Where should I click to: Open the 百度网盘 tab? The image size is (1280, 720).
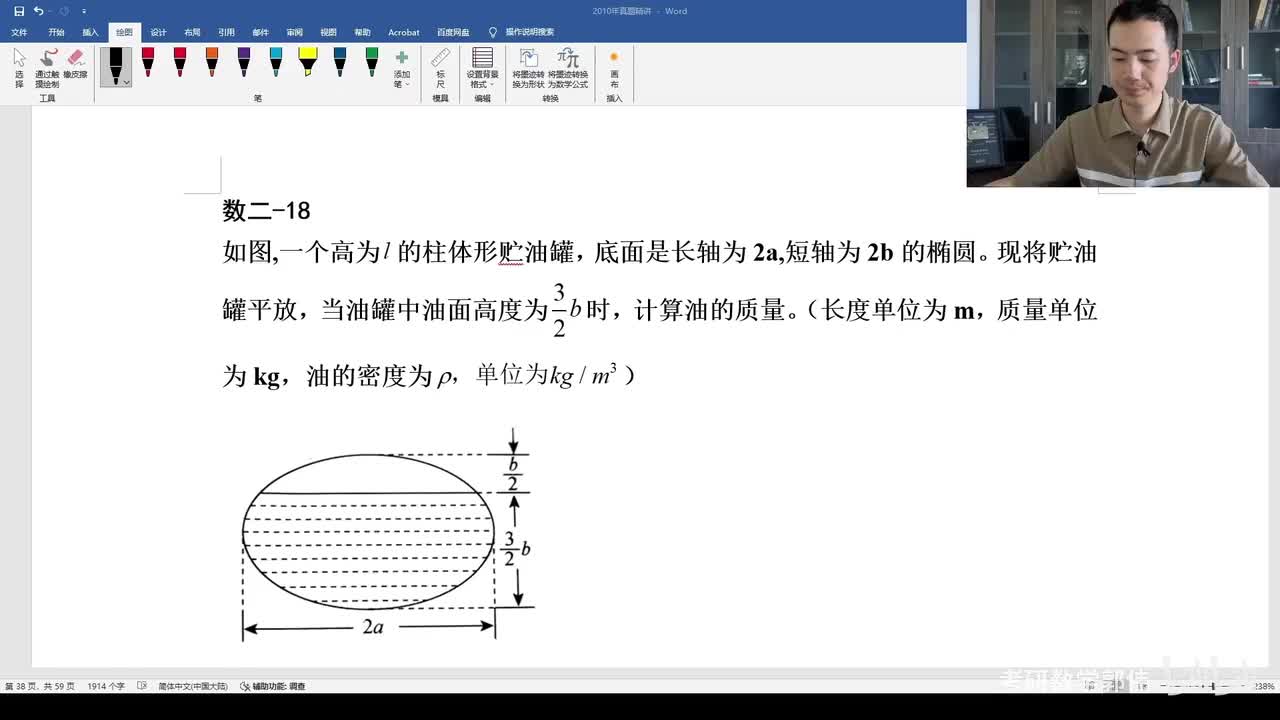(x=453, y=32)
